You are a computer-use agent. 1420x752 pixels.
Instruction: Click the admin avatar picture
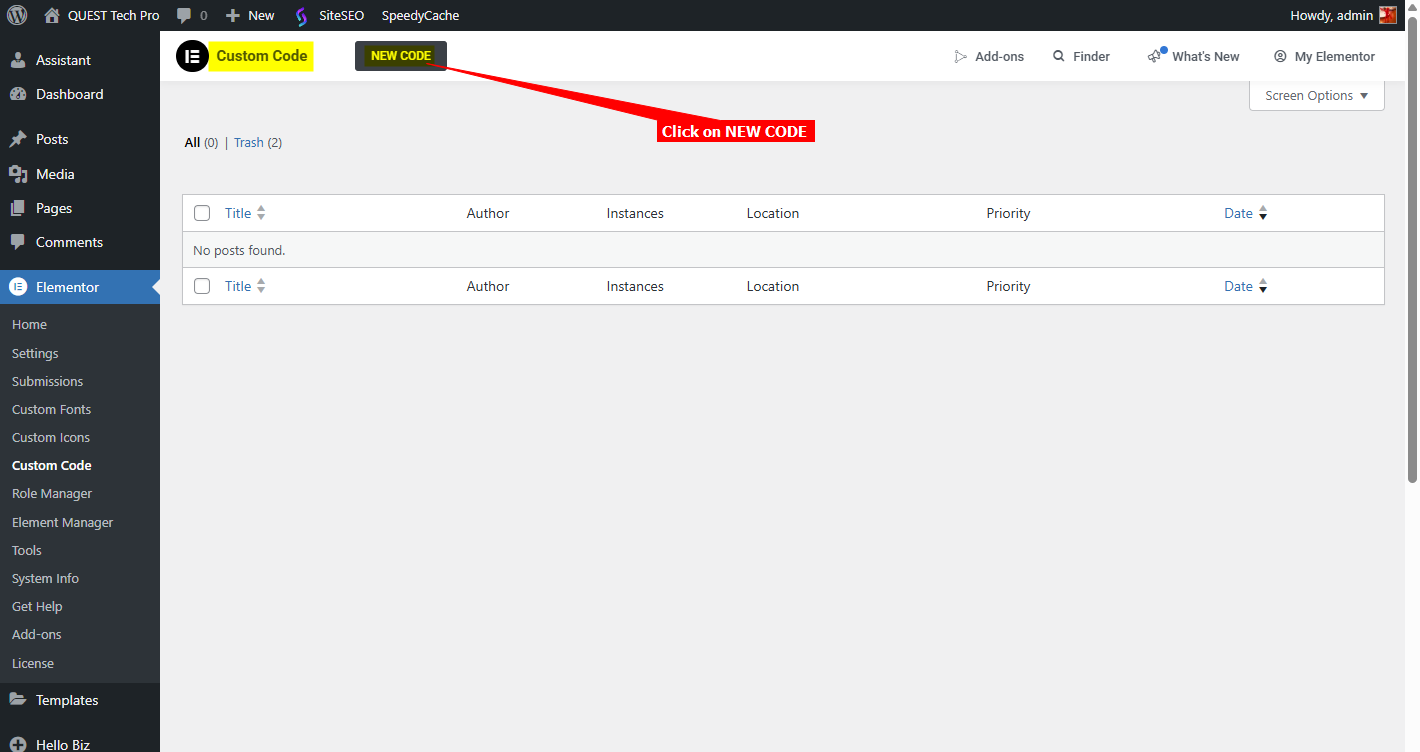pyautogui.click(x=1388, y=15)
